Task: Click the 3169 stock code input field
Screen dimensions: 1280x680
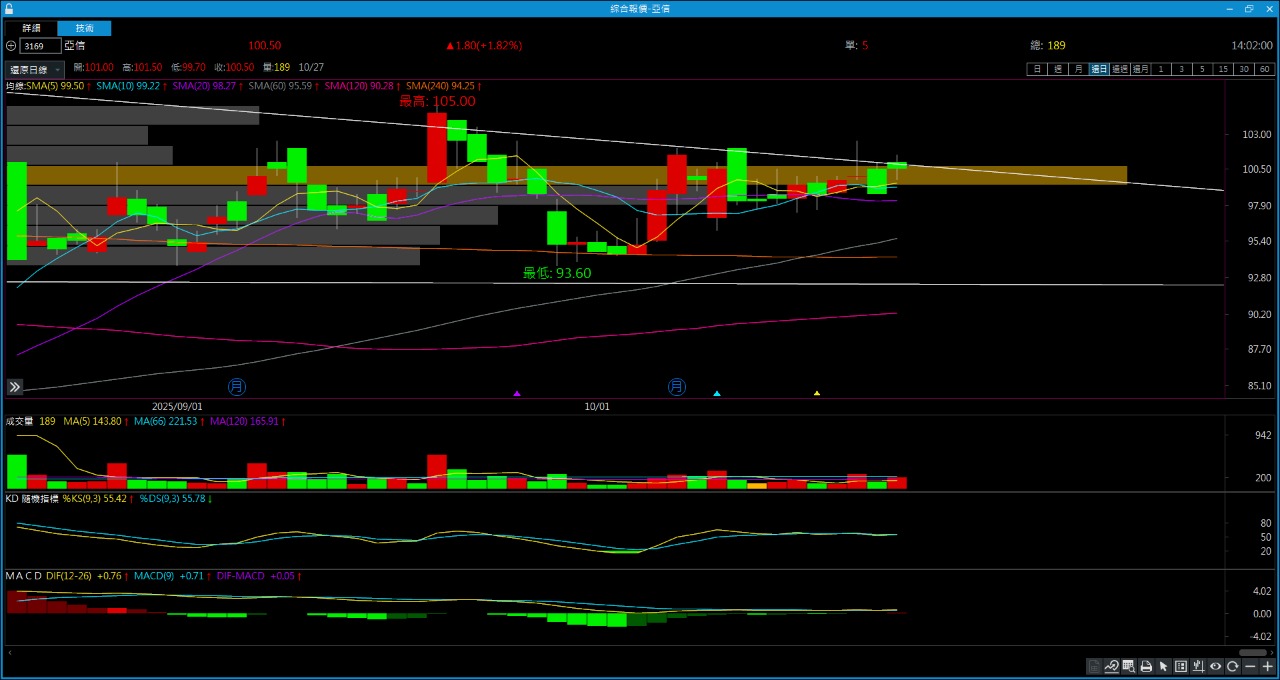Action: (x=40, y=46)
